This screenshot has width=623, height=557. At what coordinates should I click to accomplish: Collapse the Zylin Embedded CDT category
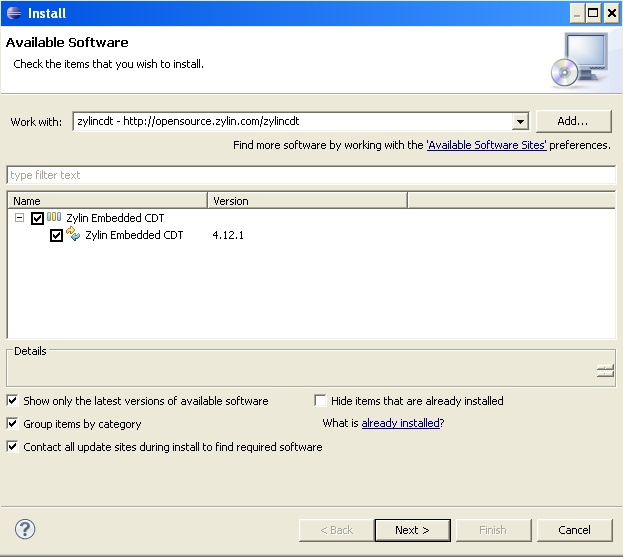[x=19, y=217]
